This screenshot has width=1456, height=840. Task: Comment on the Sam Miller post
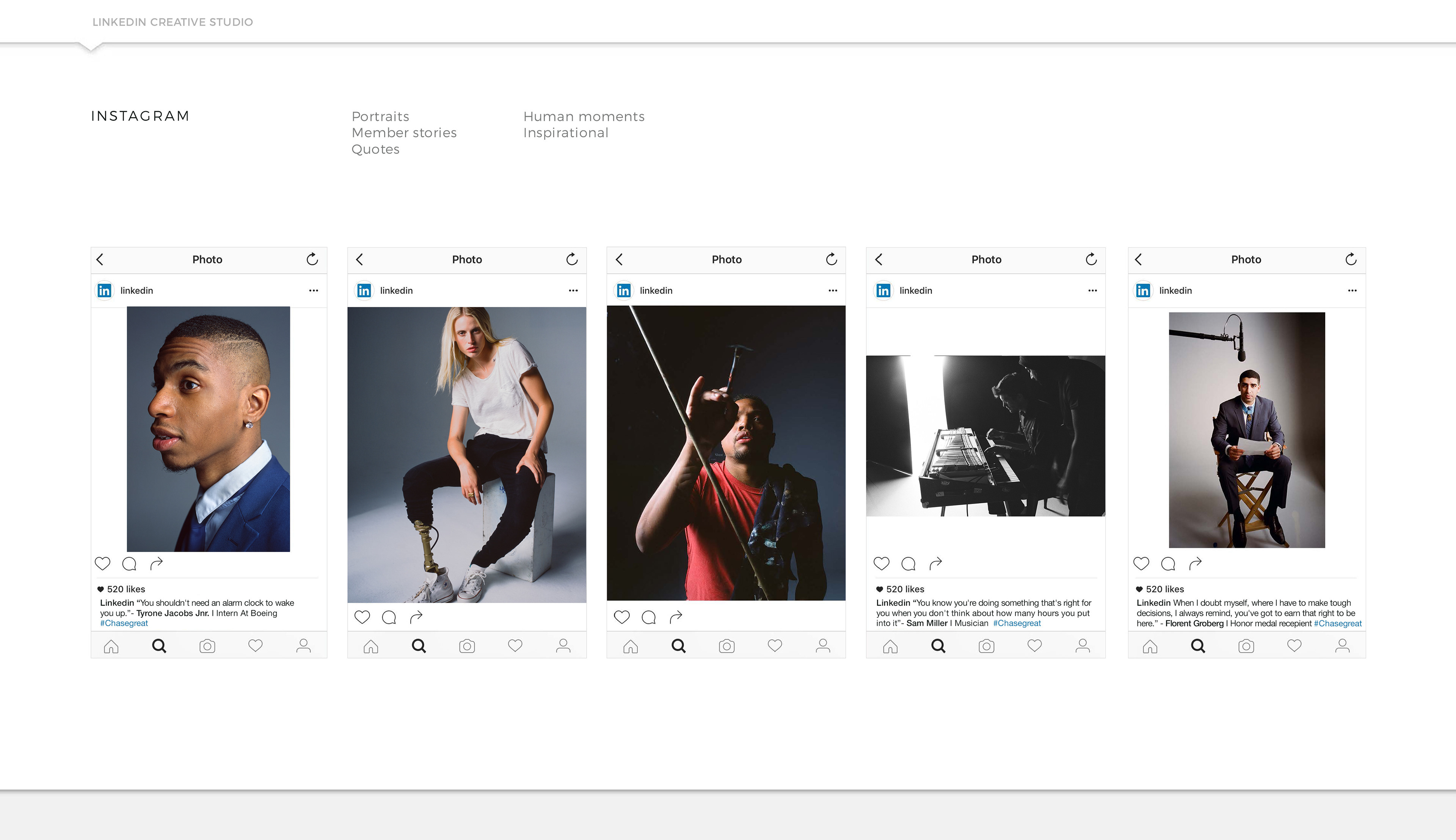coord(908,564)
